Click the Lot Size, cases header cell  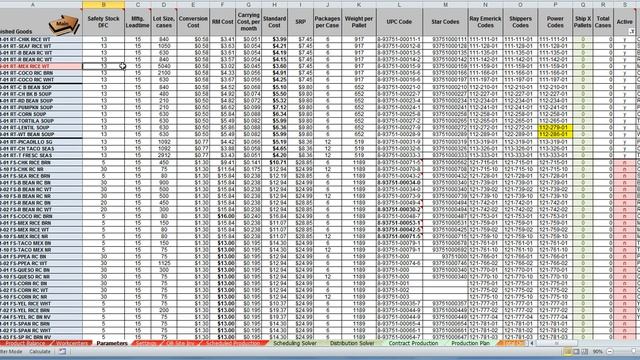(164, 22)
